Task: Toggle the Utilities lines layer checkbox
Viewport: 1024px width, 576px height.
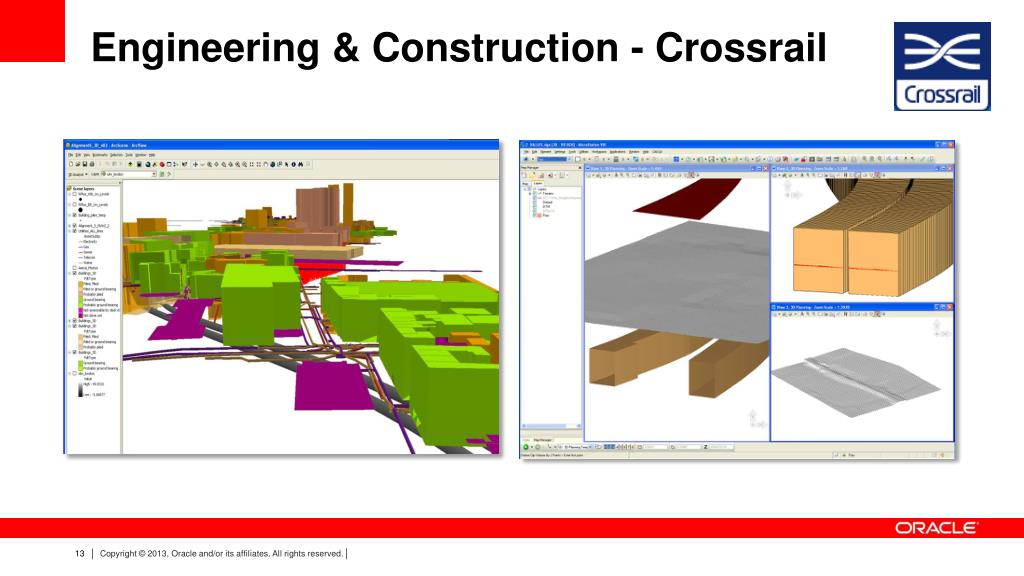Action: point(74,231)
